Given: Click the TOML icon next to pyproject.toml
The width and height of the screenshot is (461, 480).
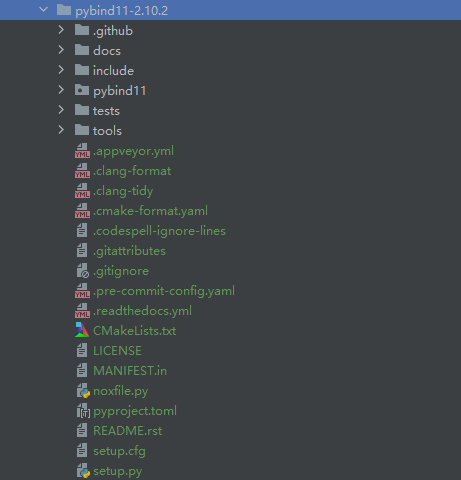Looking at the screenshot, I should click(x=83, y=411).
